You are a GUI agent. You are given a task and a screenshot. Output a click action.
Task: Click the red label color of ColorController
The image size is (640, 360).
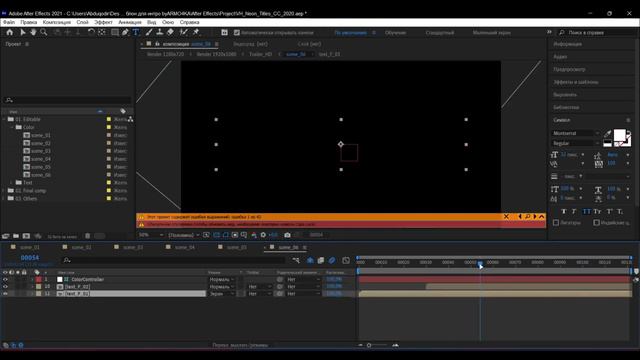(x=38, y=280)
